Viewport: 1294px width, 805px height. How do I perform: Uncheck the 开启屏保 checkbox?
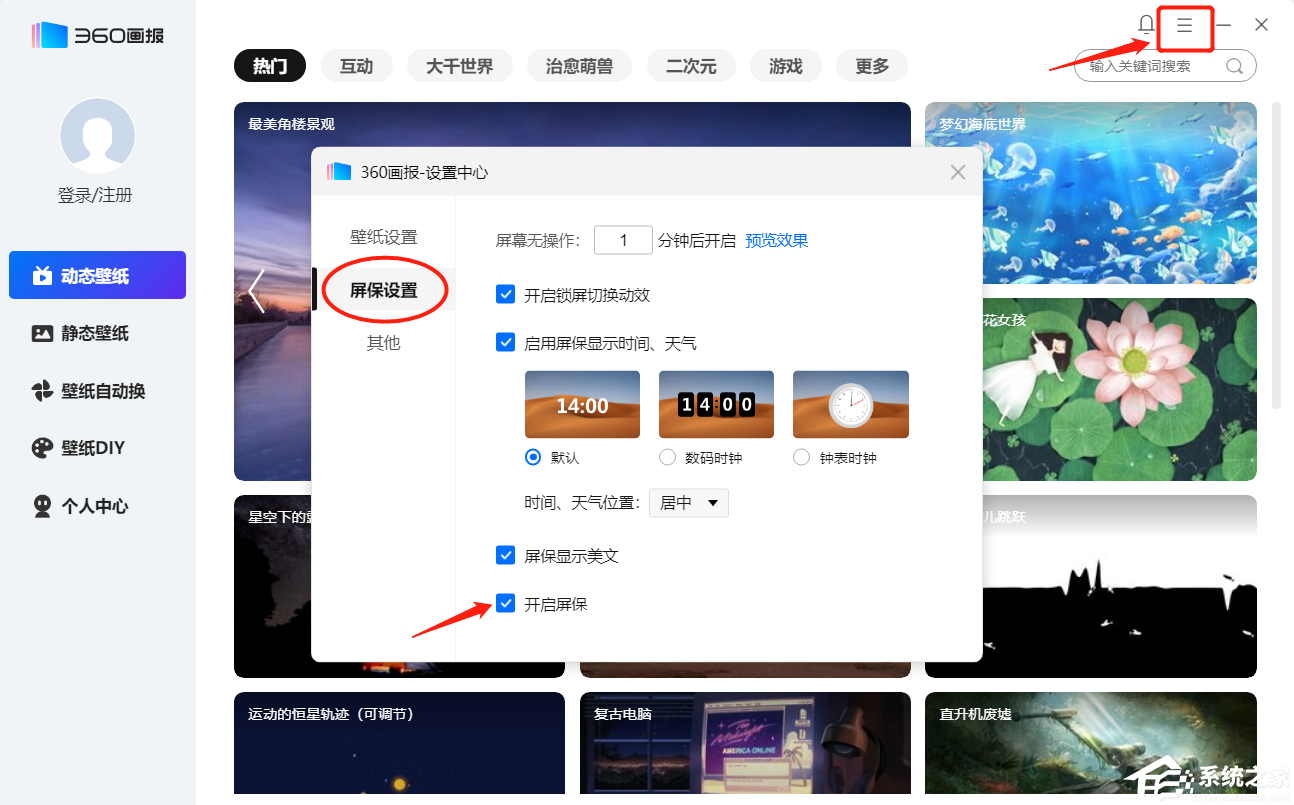coord(506,603)
